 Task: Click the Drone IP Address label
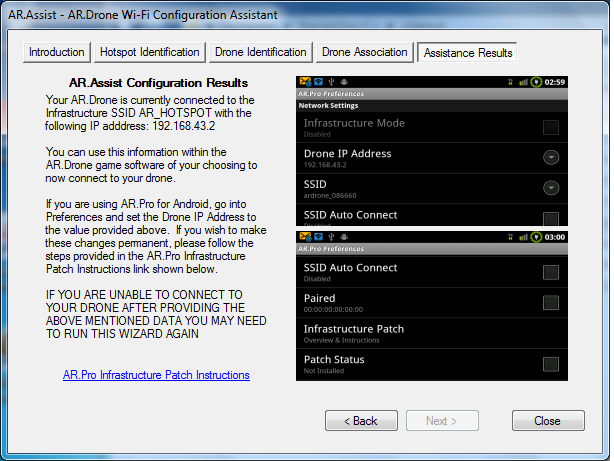point(347,154)
